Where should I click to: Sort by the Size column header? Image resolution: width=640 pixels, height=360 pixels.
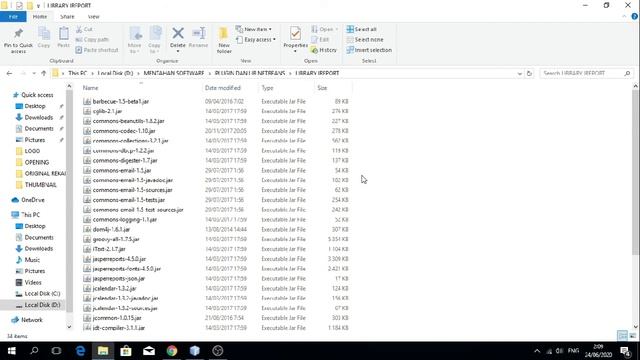322,88
